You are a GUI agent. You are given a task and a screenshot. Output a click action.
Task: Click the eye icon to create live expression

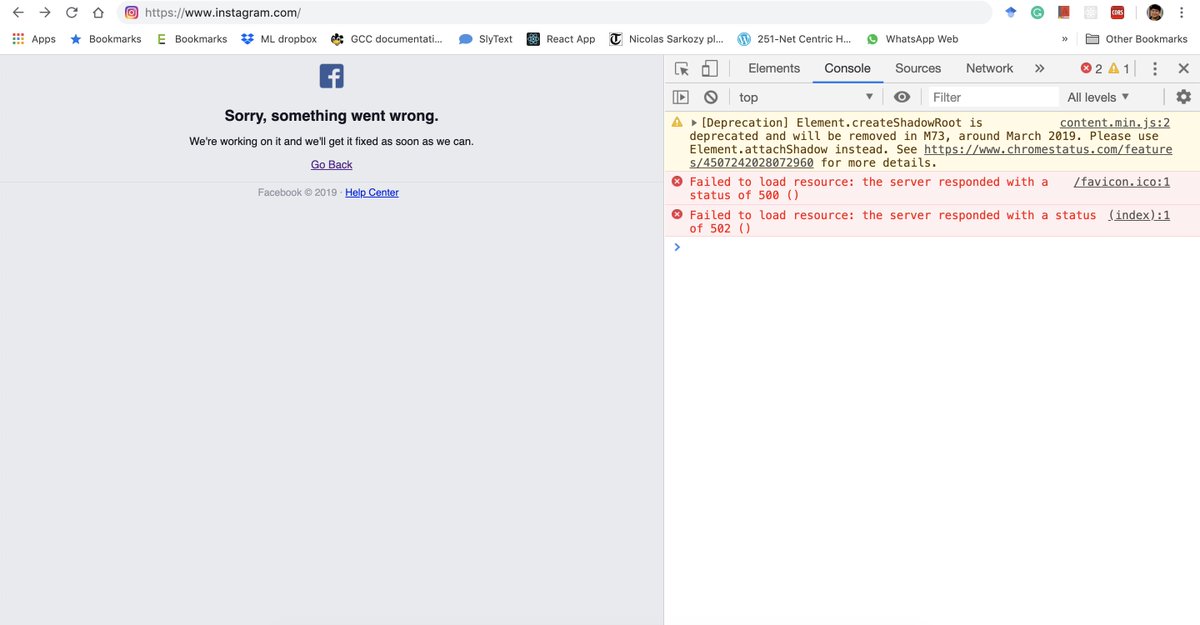pyautogui.click(x=902, y=97)
